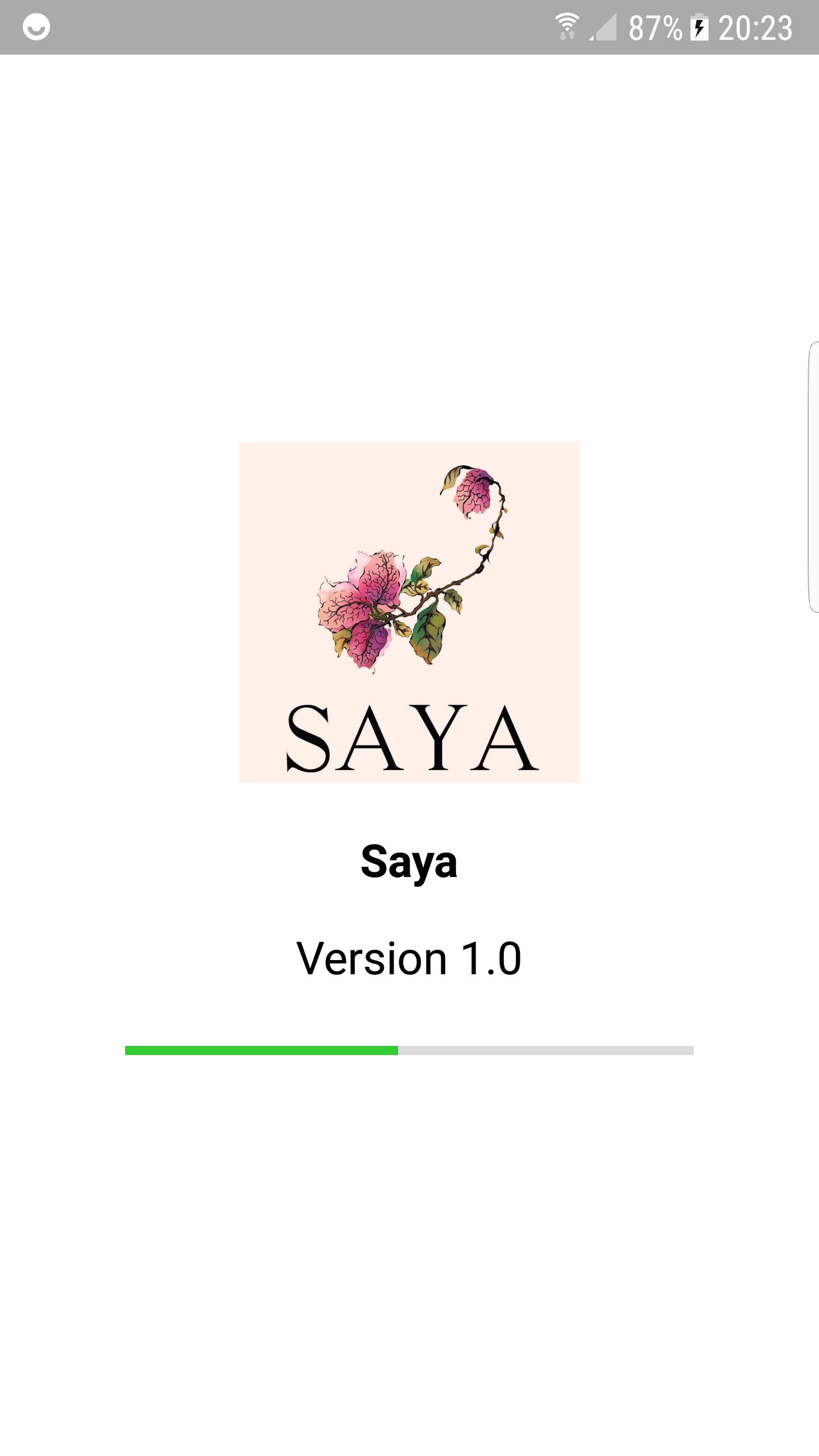Tap the cellular signal strength icon
Screen dimensions: 819x1456
(603, 27)
